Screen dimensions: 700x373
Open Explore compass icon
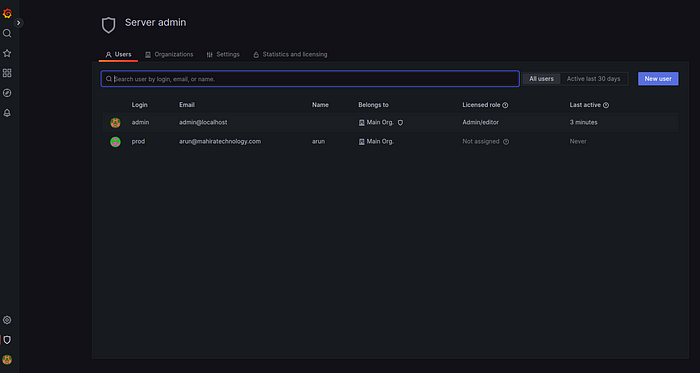pyautogui.click(x=7, y=93)
